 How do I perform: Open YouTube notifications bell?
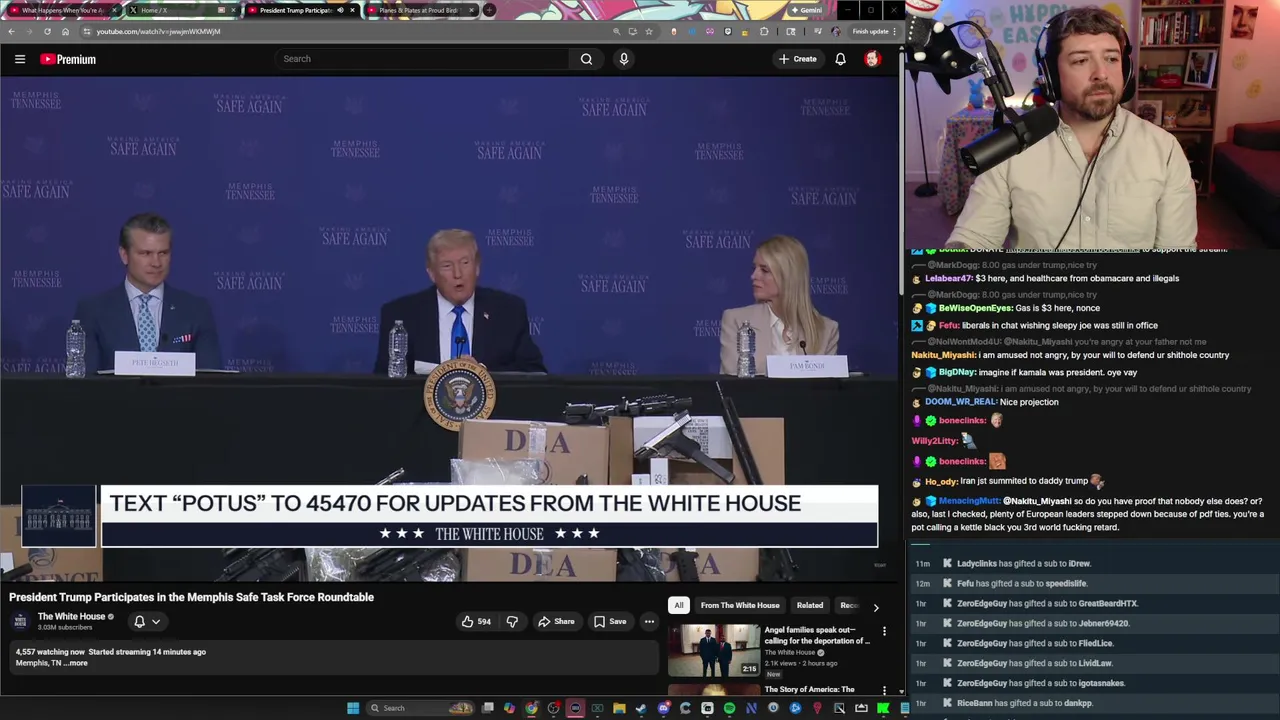(840, 59)
